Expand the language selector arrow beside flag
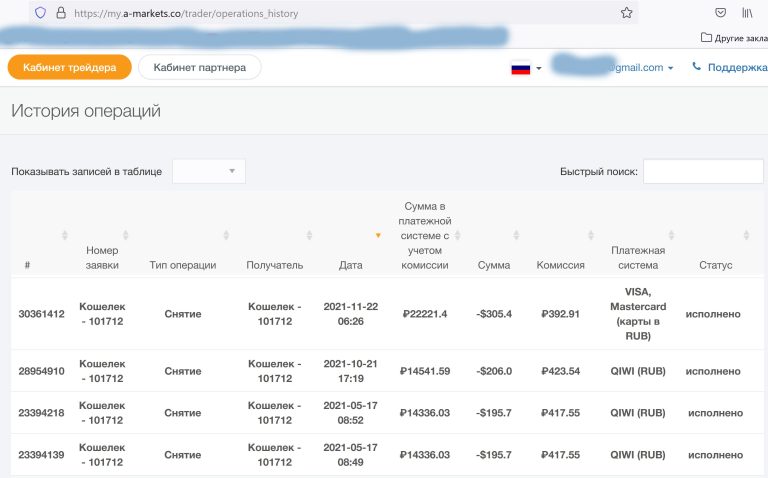The width and height of the screenshot is (768, 478). pyautogui.click(x=539, y=68)
